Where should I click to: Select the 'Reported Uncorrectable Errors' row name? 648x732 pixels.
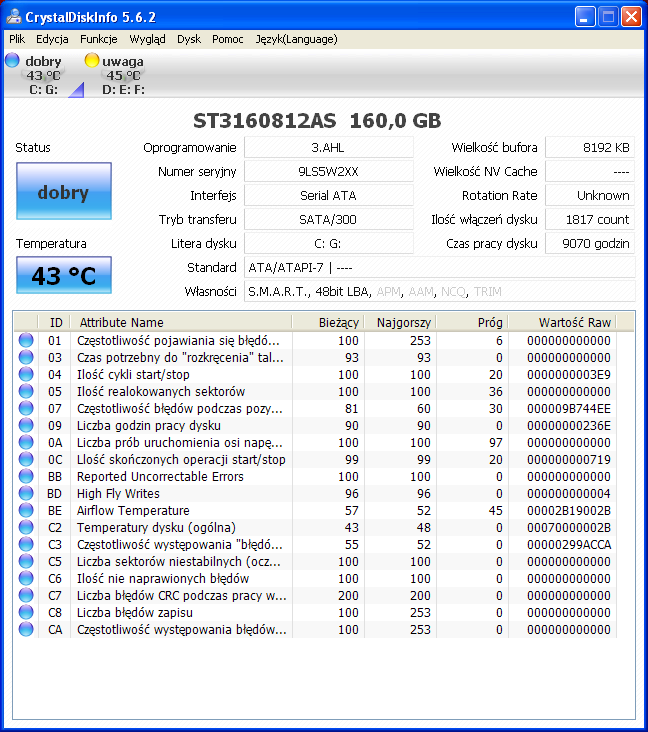coord(160,476)
